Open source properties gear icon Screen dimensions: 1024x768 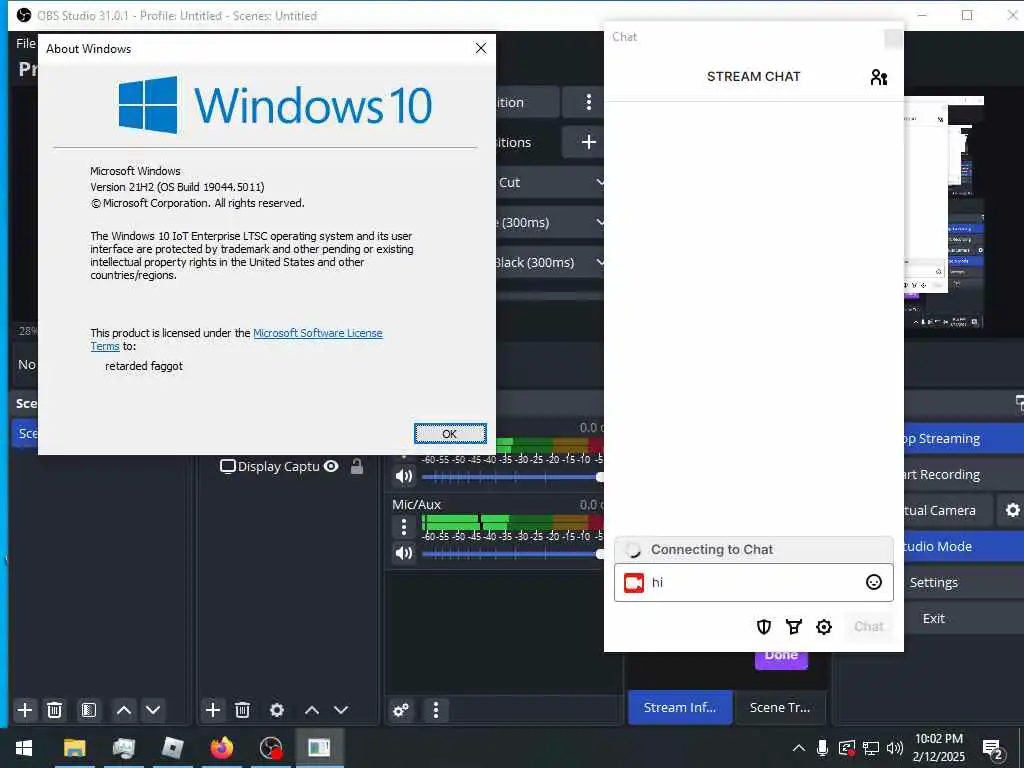(277, 710)
